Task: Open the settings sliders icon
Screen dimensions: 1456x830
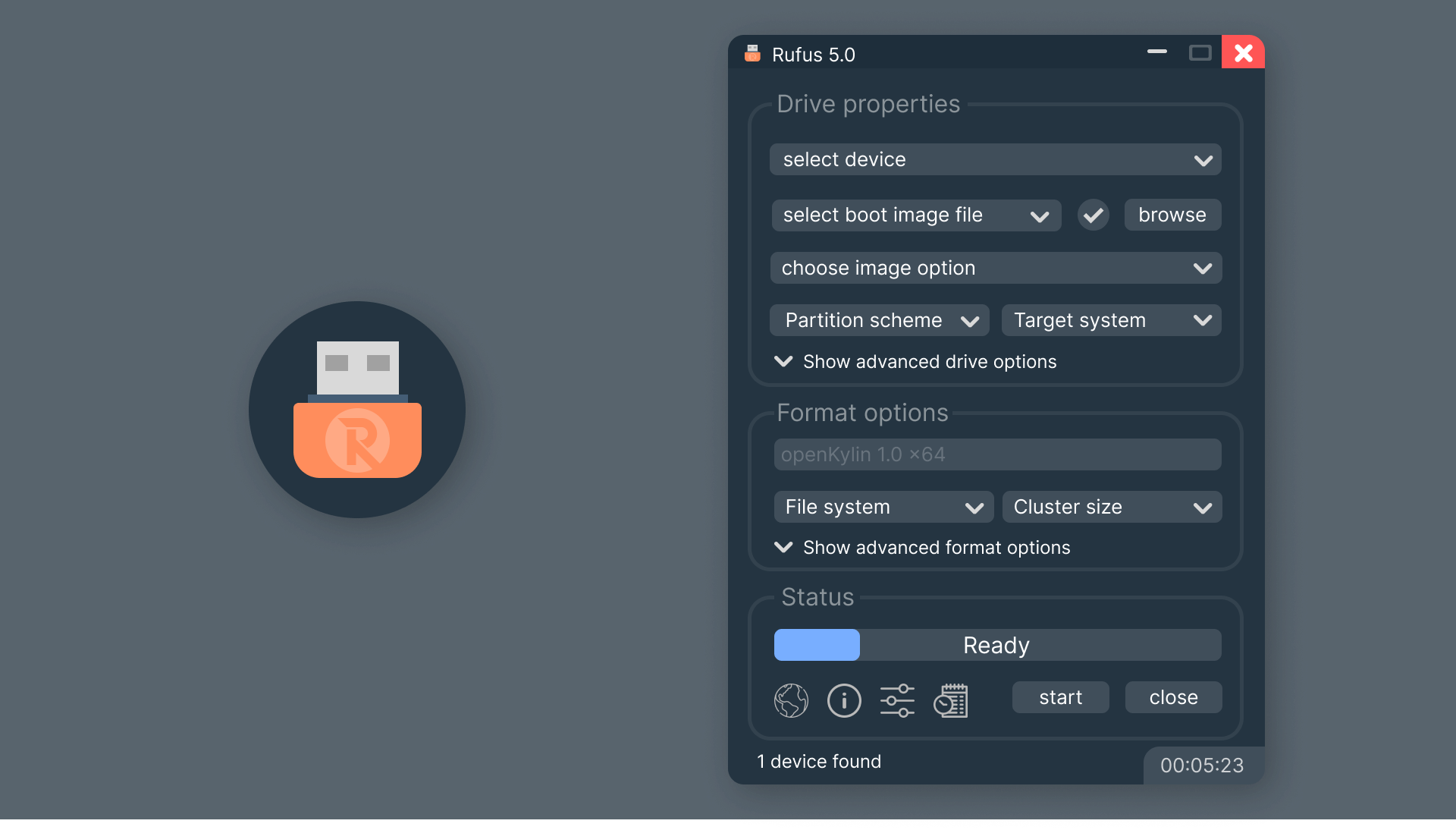Action: click(x=897, y=700)
